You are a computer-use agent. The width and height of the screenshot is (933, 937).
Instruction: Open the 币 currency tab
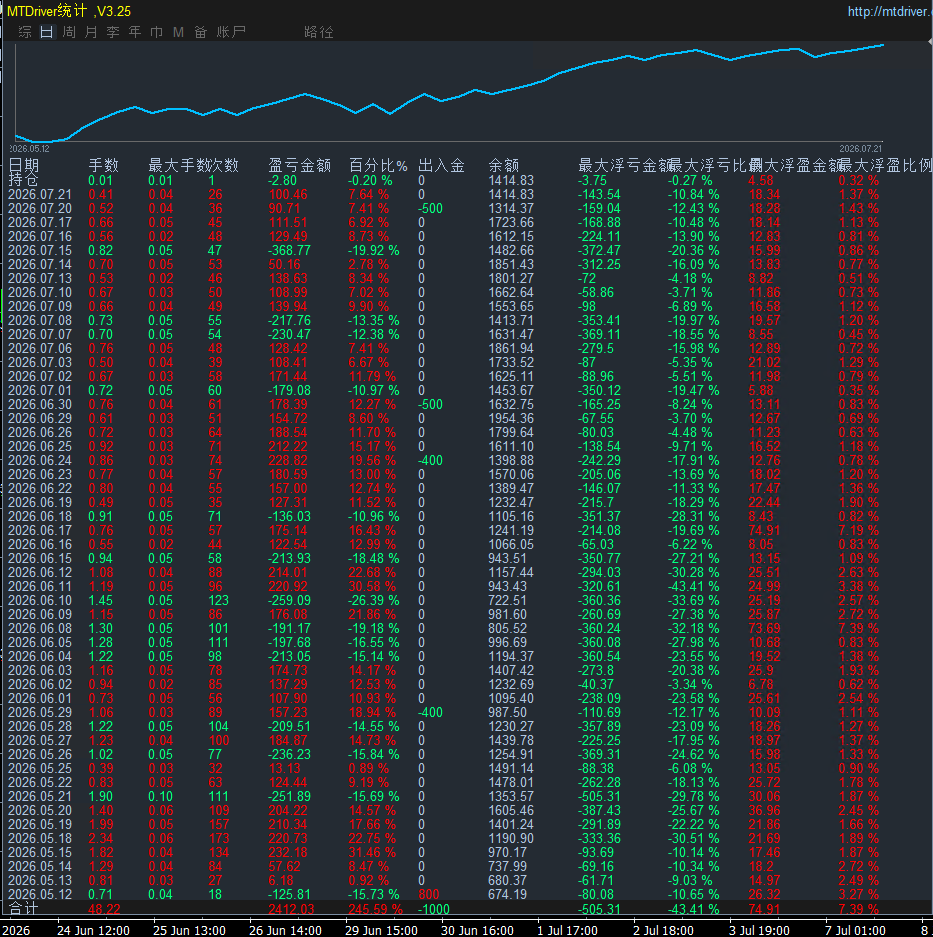coord(157,32)
